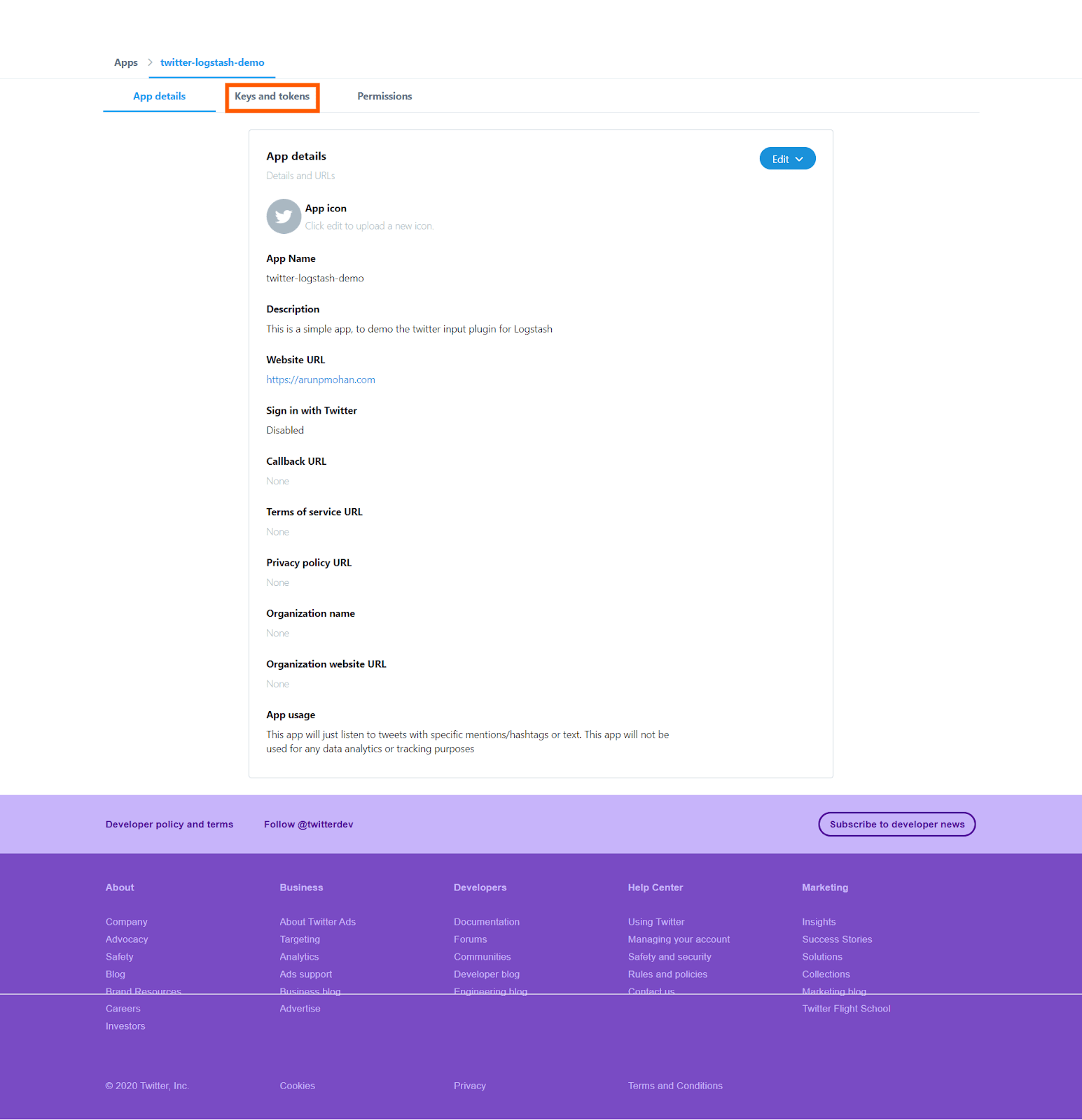Open the Advocacy footer link
Image resolution: width=1082 pixels, height=1120 pixels.
127,939
